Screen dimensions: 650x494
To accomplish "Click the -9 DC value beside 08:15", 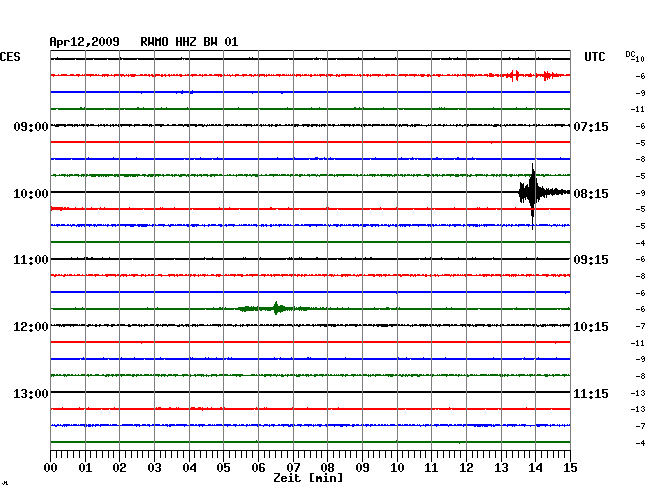I will point(640,193).
